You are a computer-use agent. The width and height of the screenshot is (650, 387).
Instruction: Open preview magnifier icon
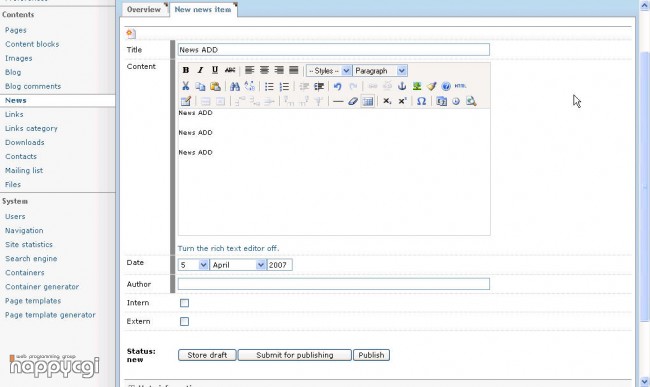pos(471,101)
